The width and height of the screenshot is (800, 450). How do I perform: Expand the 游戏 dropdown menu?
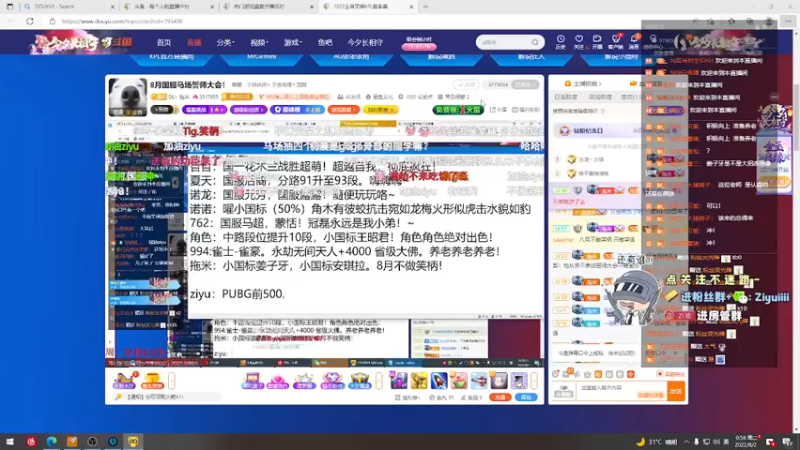(293, 43)
